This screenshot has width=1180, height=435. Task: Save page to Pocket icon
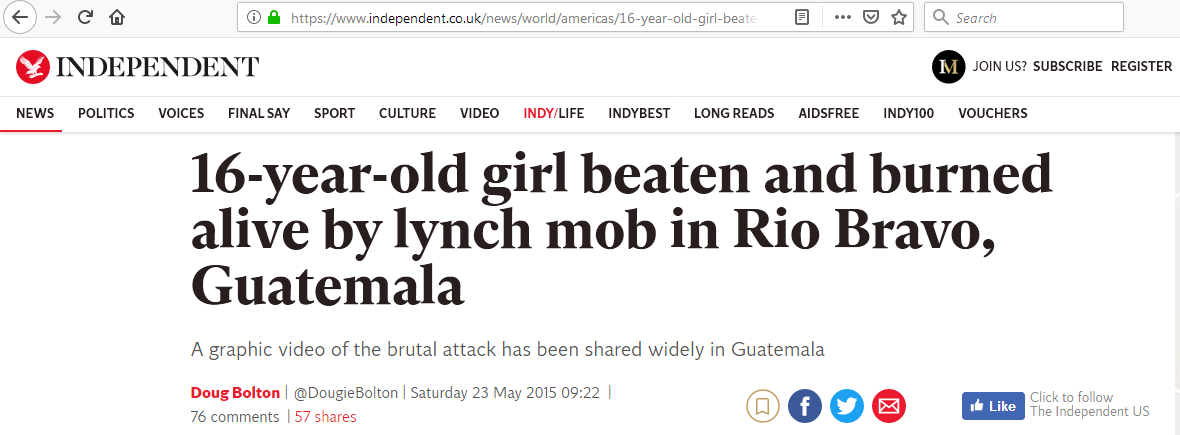click(871, 17)
